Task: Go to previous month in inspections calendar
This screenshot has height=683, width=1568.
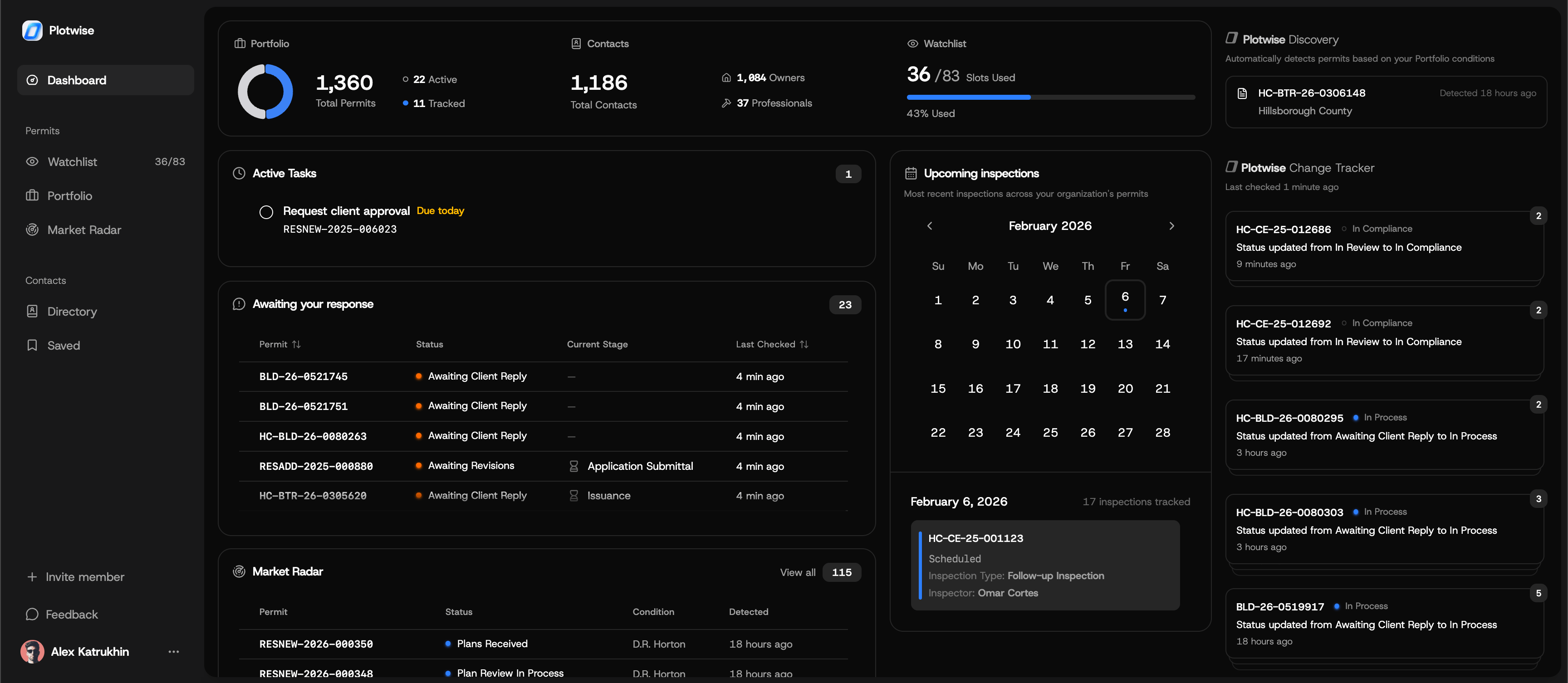Action: click(x=930, y=226)
